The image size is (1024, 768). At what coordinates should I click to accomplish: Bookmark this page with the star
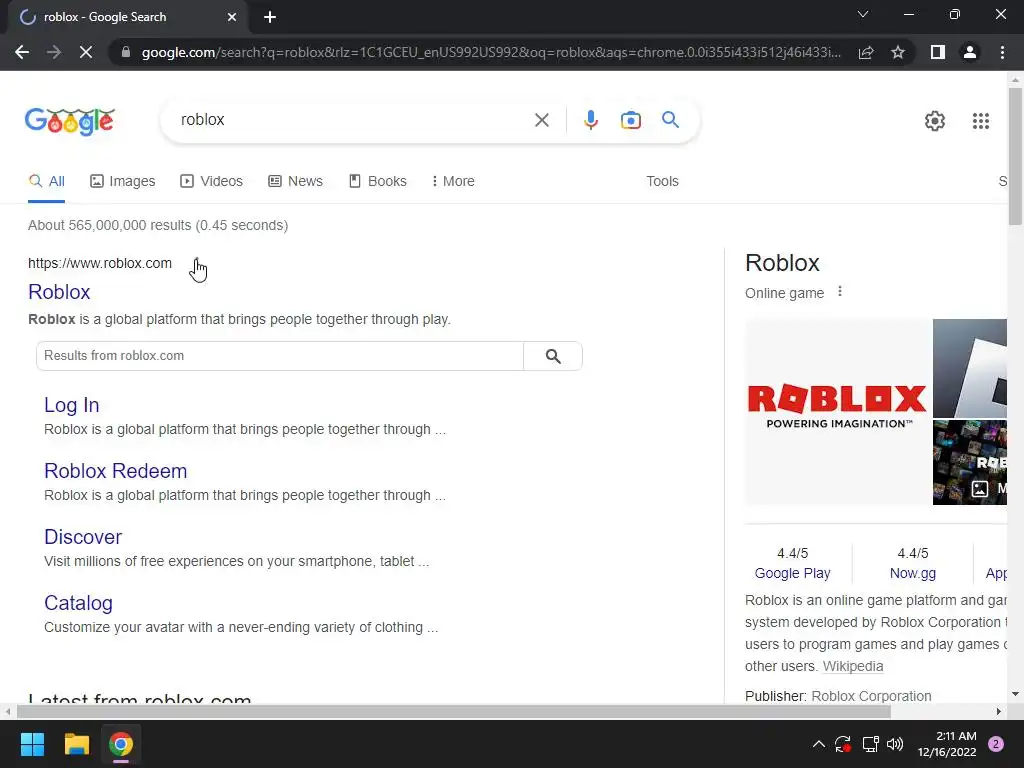(x=898, y=52)
